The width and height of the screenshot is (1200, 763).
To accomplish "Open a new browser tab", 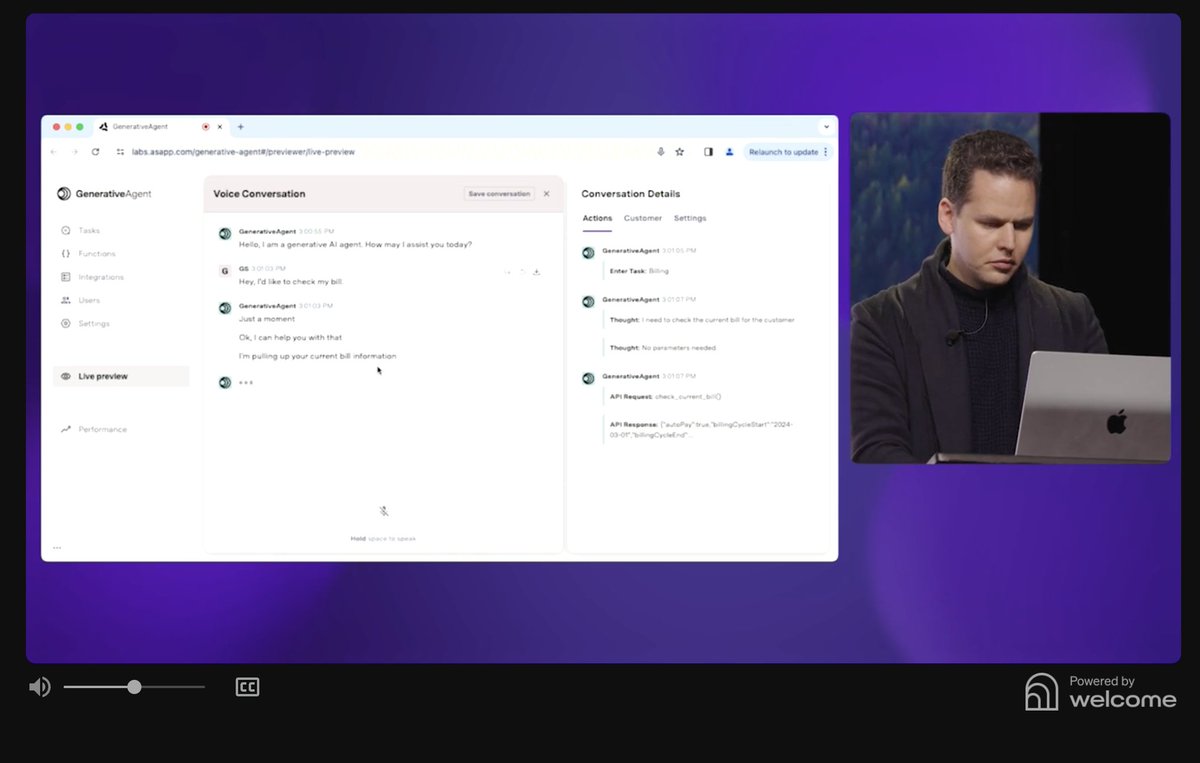I will click(x=240, y=127).
